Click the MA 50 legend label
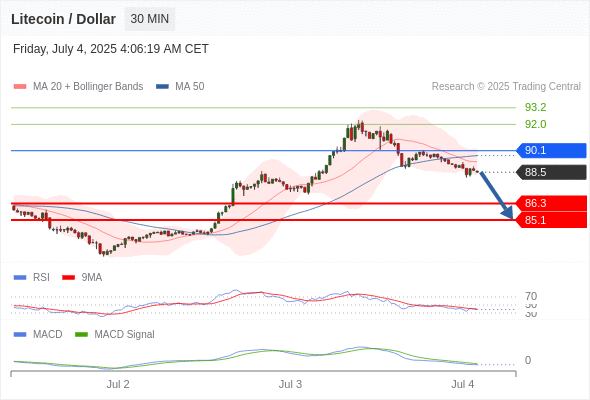Screen dimensions: 590x400 [x=190, y=87]
